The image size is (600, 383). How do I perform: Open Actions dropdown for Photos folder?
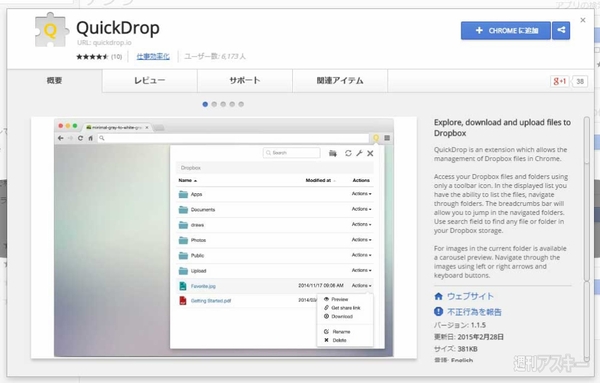[x=362, y=240]
